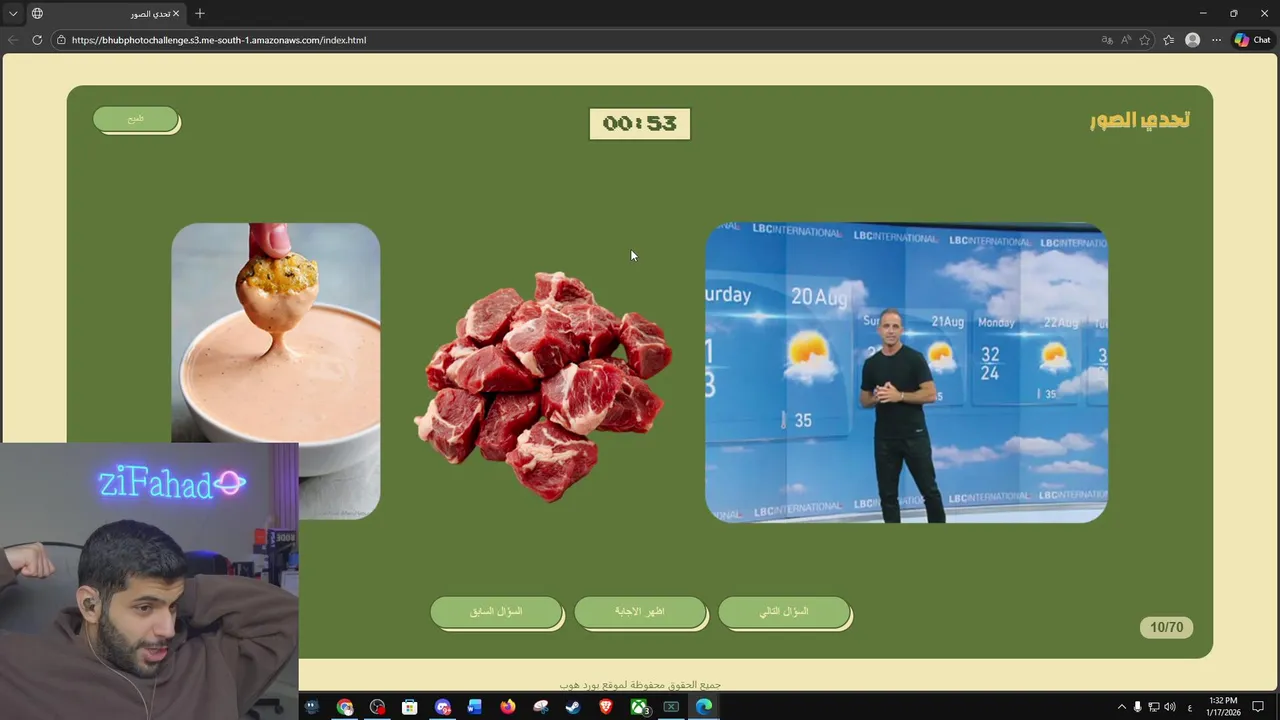Viewport: 1280px width, 720px height.
Task: Open the volume speaker tray icon
Action: pyautogui.click(x=1169, y=707)
